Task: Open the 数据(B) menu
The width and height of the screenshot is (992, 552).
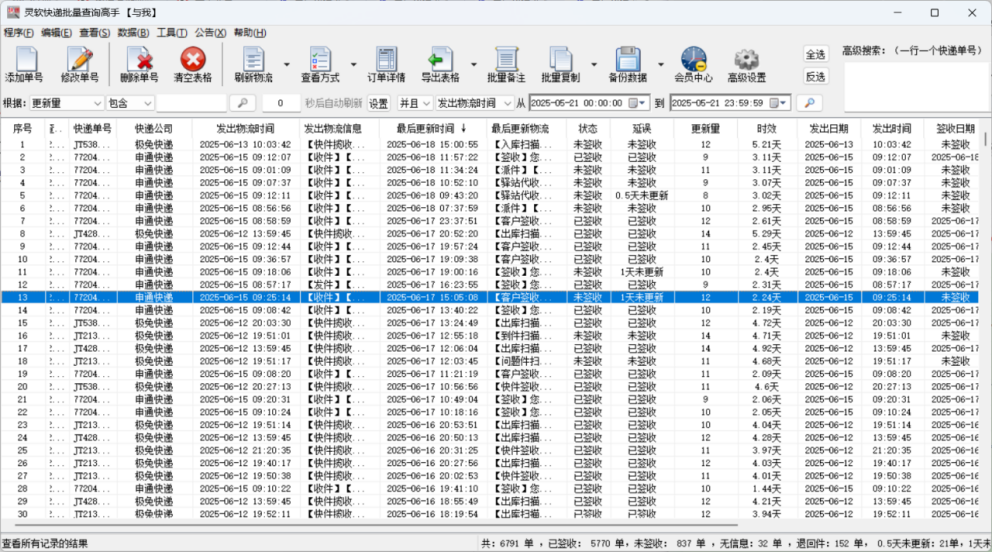Action: pos(133,32)
